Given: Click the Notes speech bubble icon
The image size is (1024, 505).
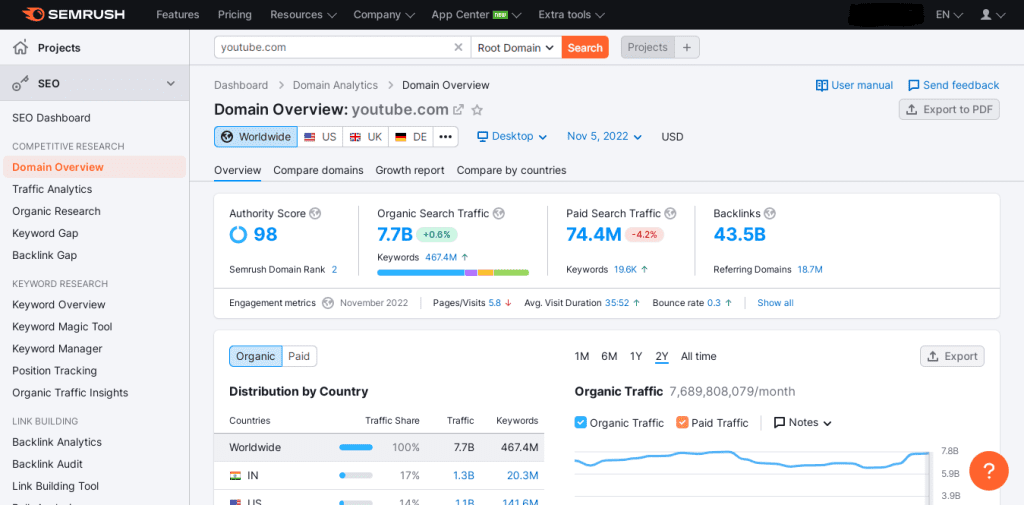Looking at the screenshot, I should click(x=779, y=423).
